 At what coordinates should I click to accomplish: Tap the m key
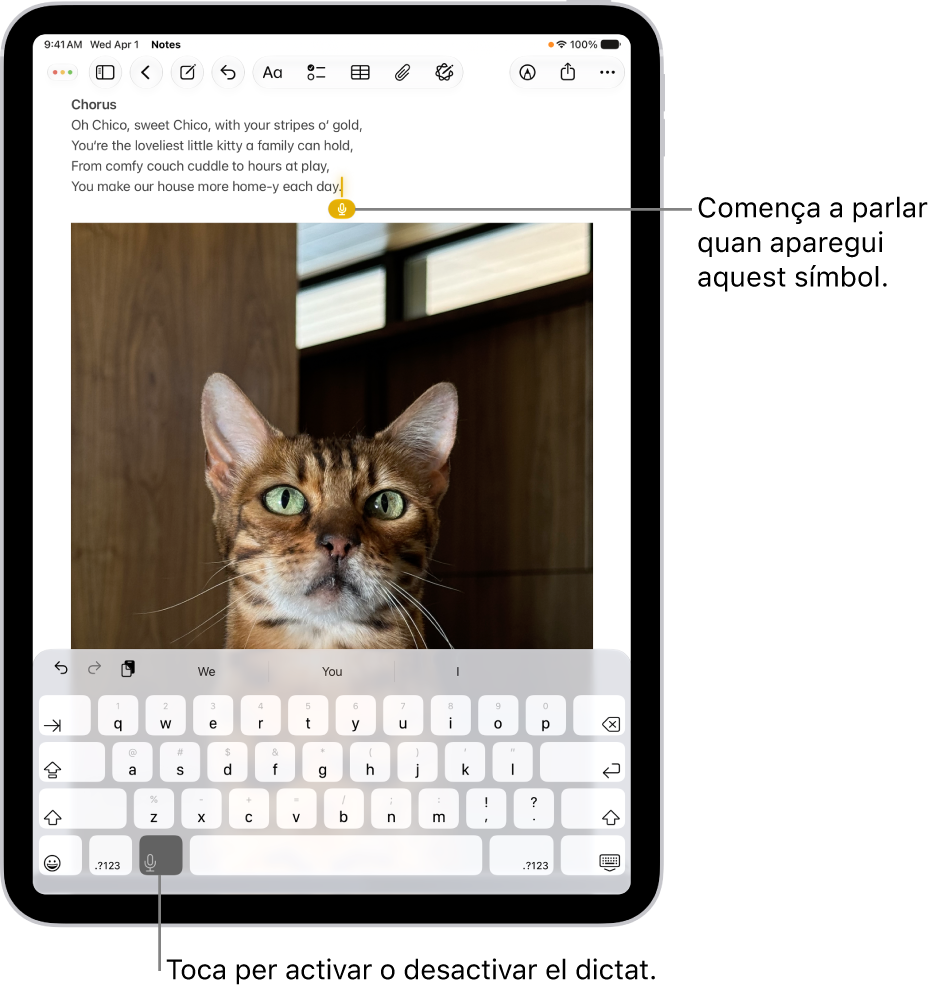pos(438,809)
